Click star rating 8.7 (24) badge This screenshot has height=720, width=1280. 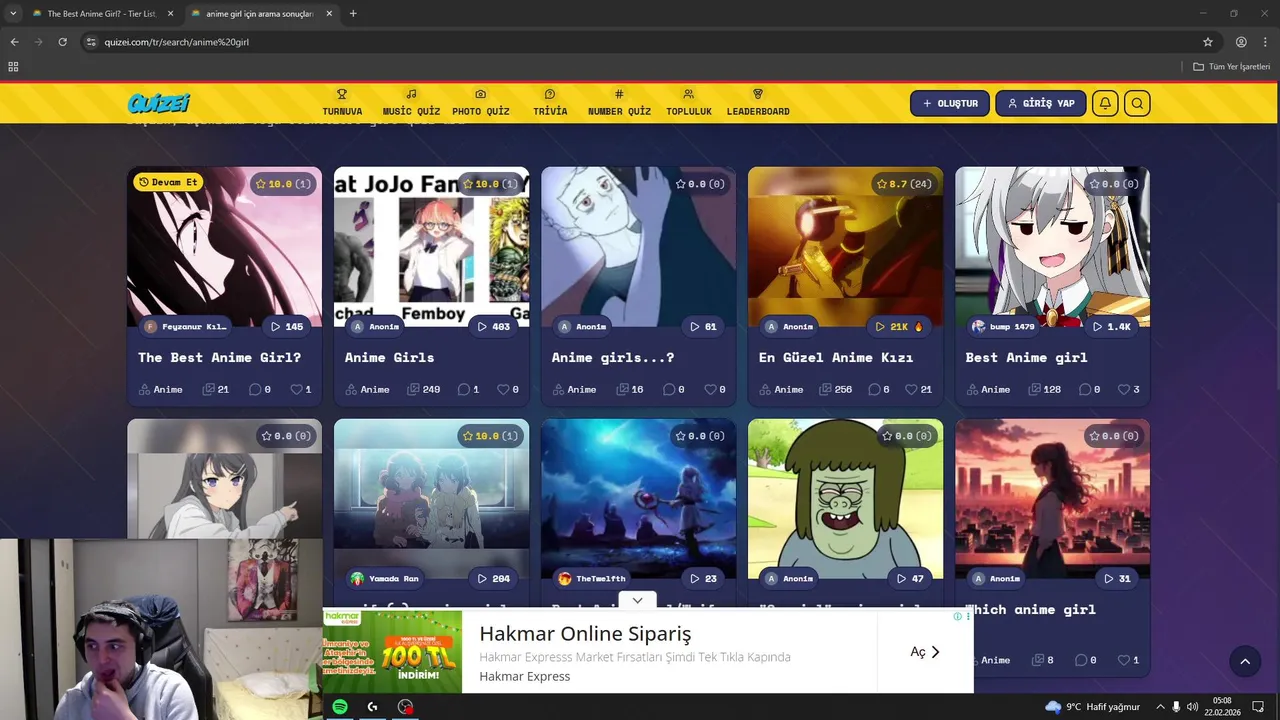point(904,184)
